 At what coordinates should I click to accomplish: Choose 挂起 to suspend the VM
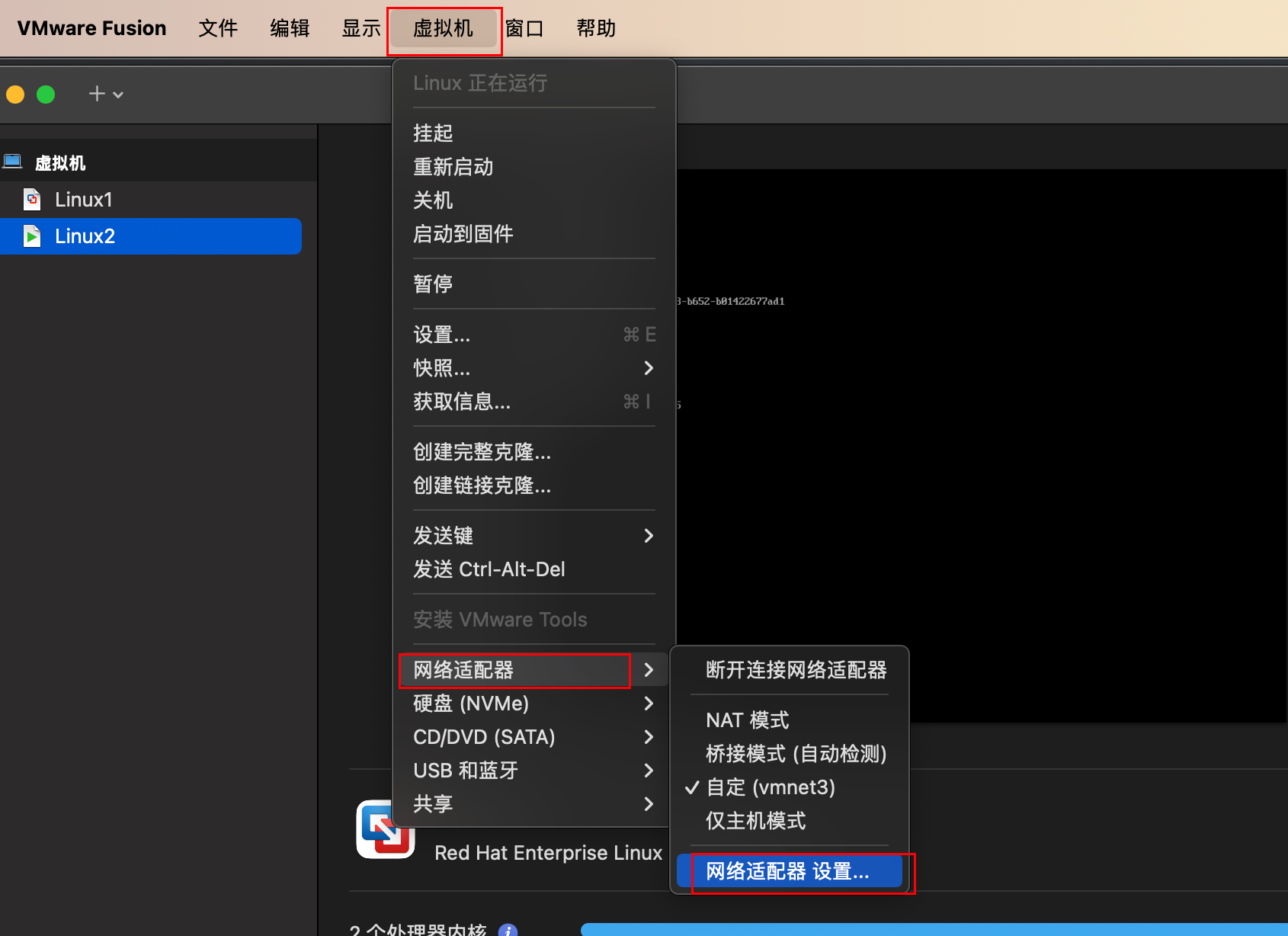tap(533, 133)
